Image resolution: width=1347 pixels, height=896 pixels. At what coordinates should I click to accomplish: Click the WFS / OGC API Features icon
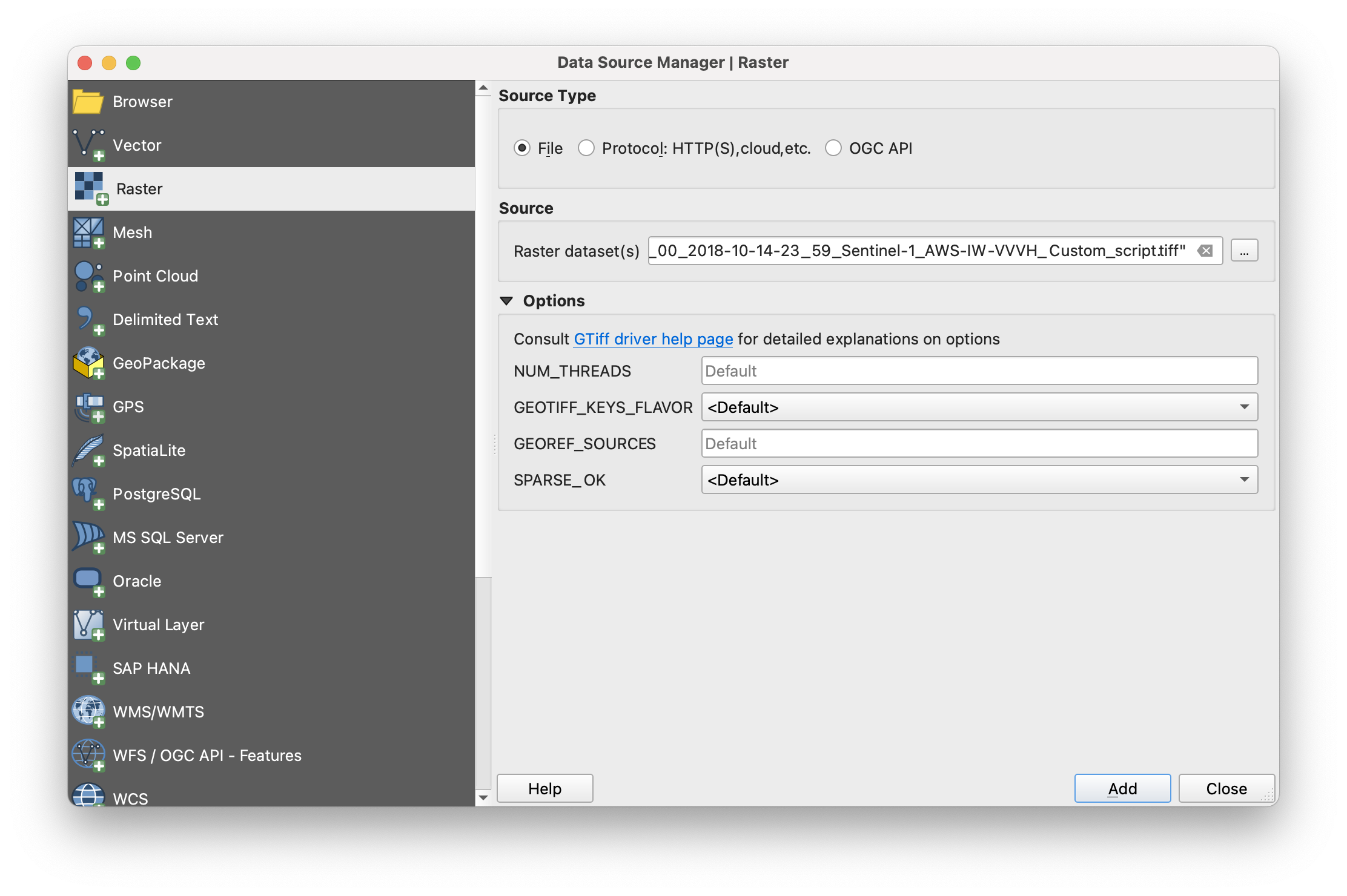[x=88, y=756]
